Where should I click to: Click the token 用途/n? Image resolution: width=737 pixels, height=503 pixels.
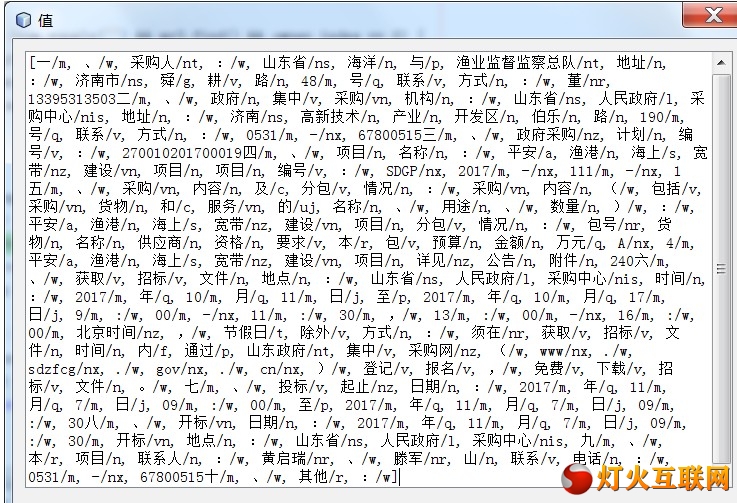click(466, 207)
